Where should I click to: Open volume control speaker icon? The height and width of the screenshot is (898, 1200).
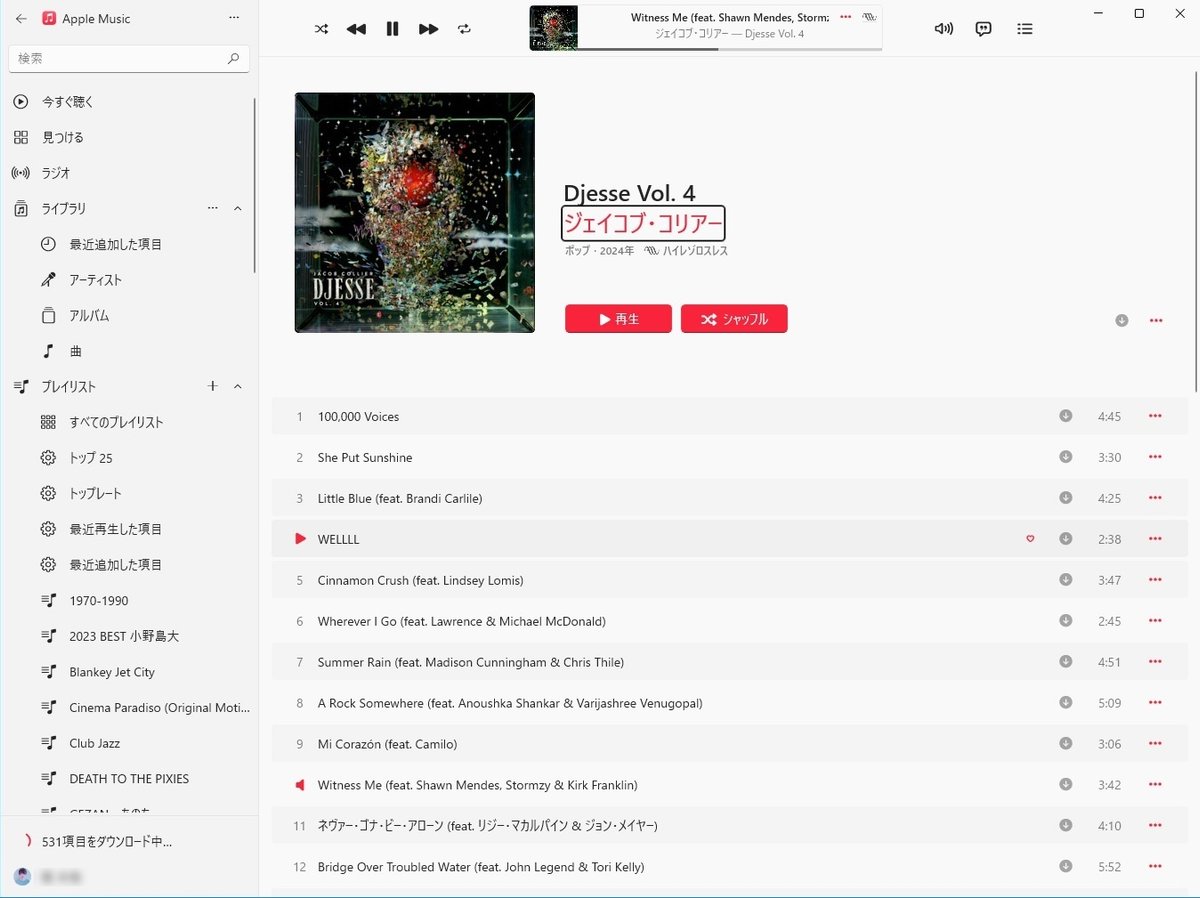[x=943, y=29]
